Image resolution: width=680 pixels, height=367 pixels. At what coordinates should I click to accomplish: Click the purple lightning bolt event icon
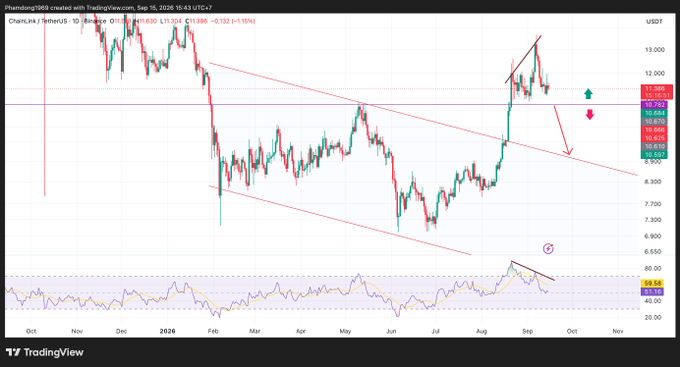tap(548, 249)
